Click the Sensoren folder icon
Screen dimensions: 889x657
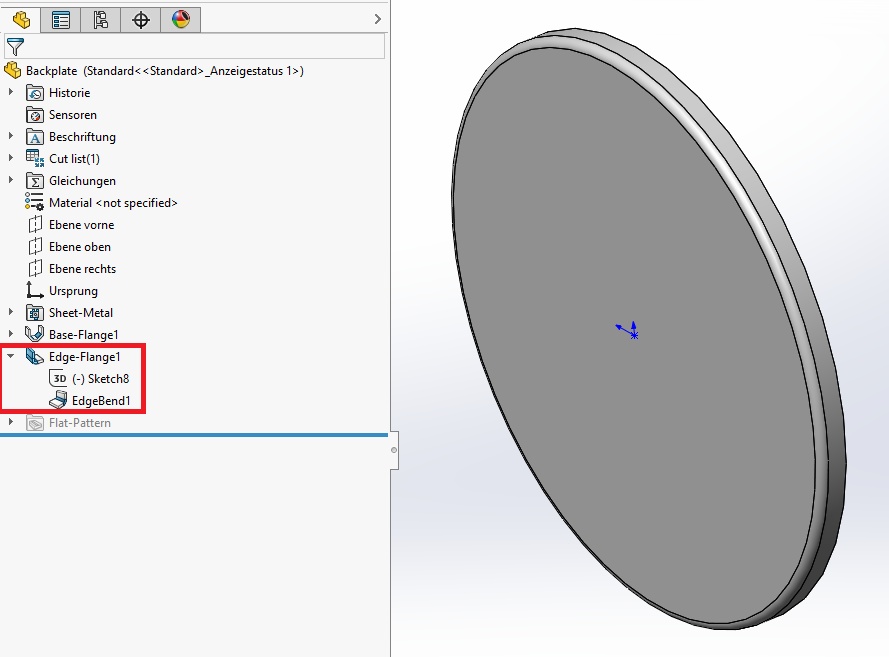pos(35,115)
